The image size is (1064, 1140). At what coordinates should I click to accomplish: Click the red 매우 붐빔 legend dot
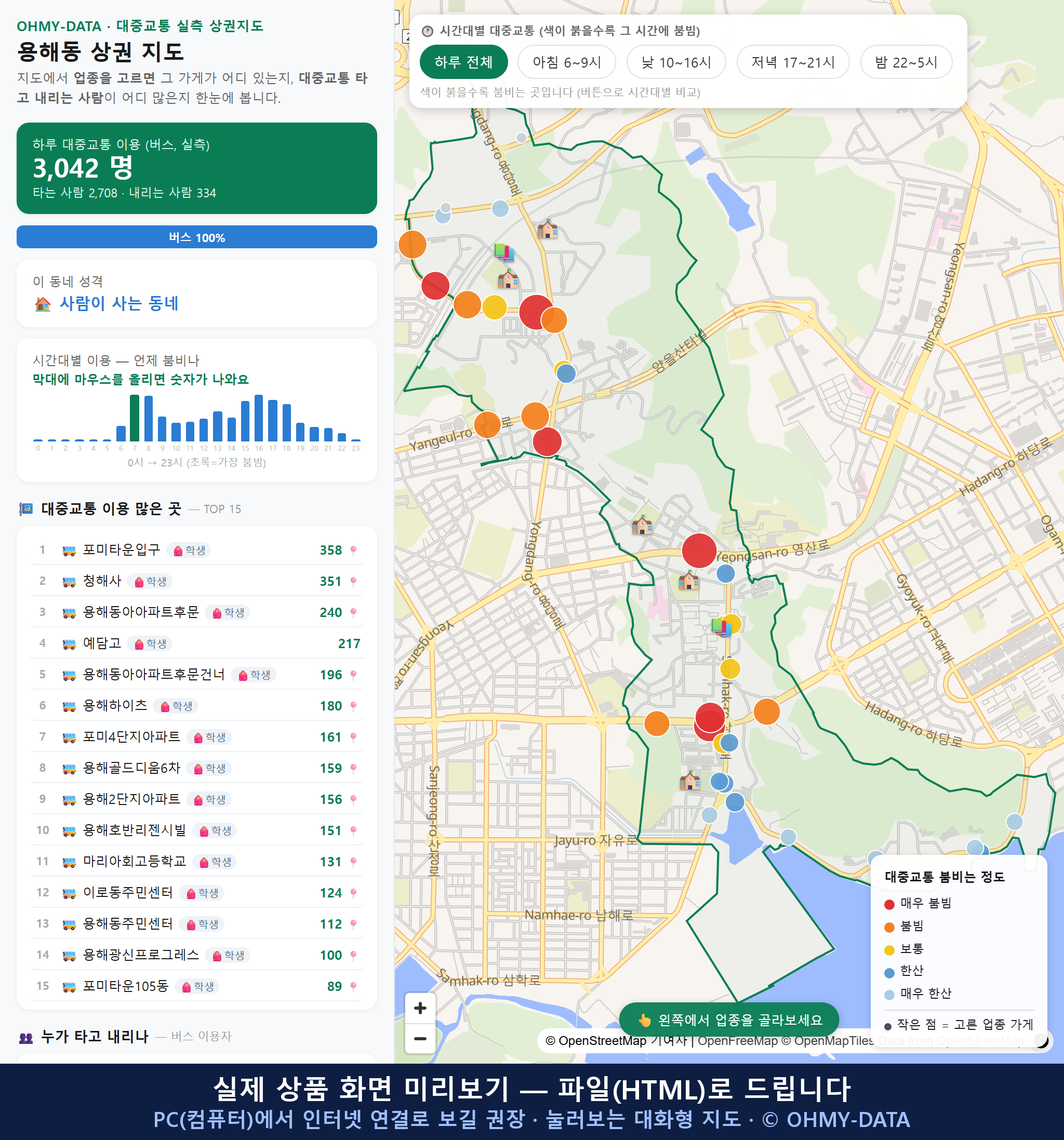coord(889,904)
